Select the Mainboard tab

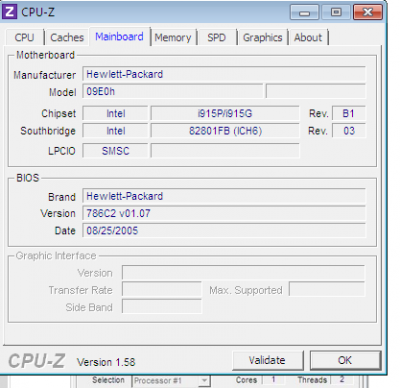coord(119,37)
